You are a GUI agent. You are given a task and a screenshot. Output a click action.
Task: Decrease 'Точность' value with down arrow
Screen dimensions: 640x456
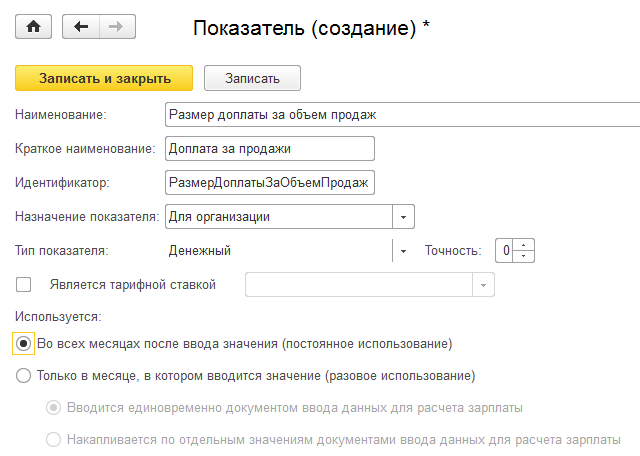tap(526, 256)
